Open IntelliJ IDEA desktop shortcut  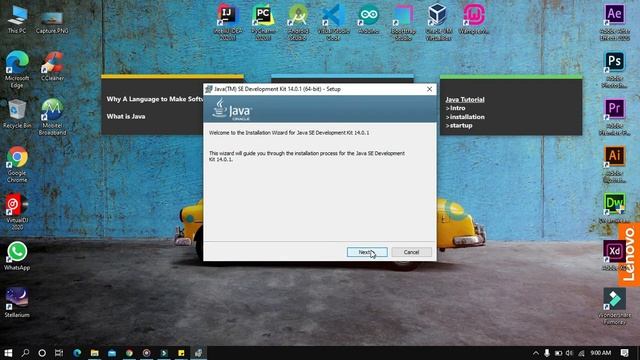pyautogui.click(x=228, y=22)
